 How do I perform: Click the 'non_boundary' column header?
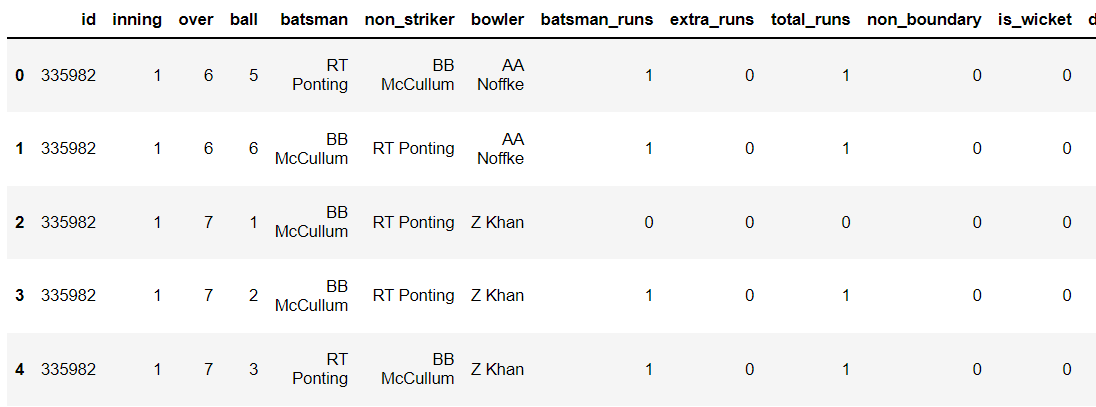point(924,20)
